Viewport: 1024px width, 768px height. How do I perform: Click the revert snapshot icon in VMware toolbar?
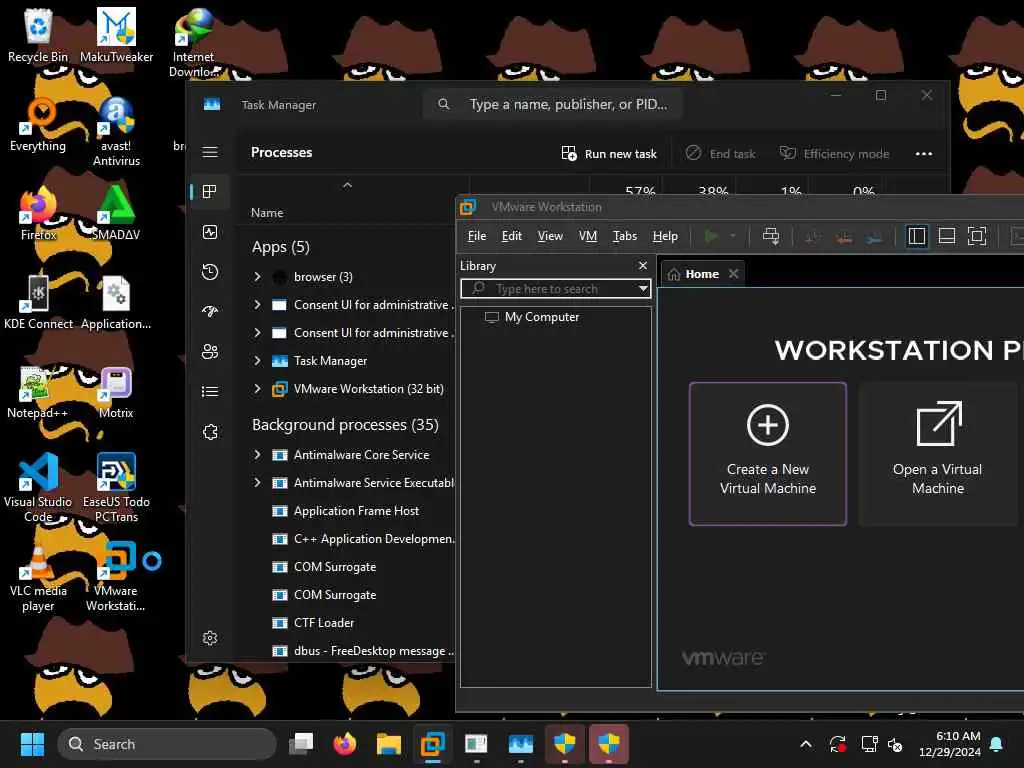pos(844,236)
